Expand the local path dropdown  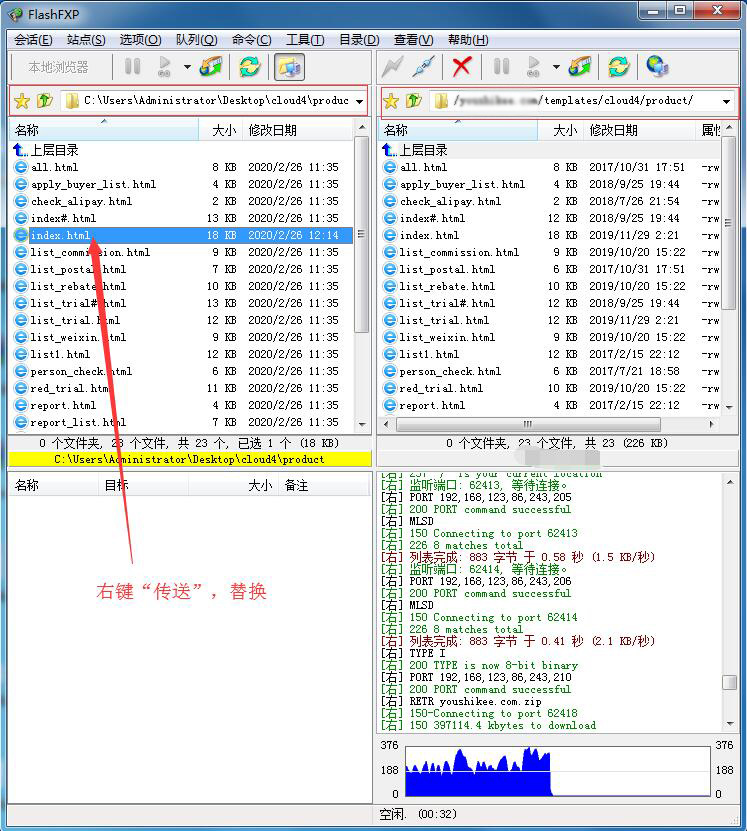(x=359, y=101)
